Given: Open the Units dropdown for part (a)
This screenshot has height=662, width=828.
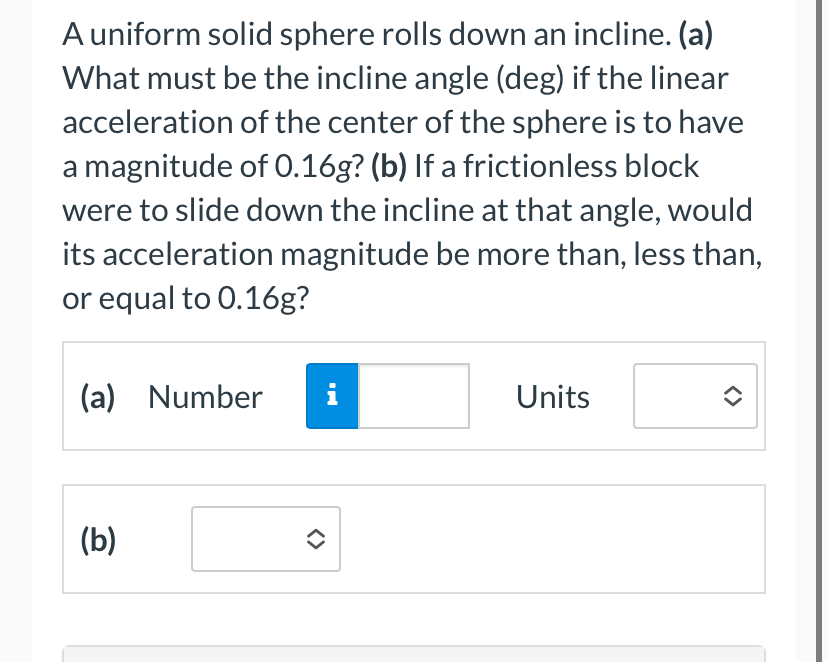Looking at the screenshot, I should pyautogui.click(x=695, y=396).
